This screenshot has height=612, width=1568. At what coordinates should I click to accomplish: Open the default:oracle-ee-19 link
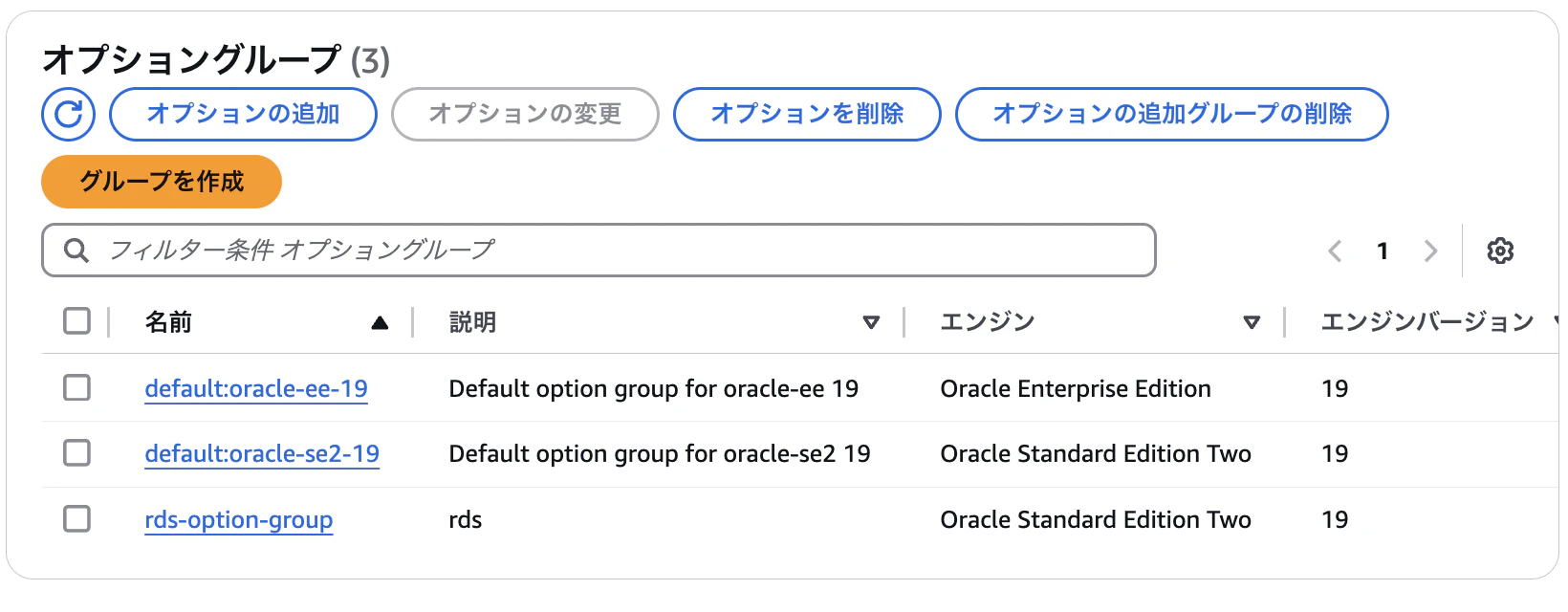[x=256, y=389]
